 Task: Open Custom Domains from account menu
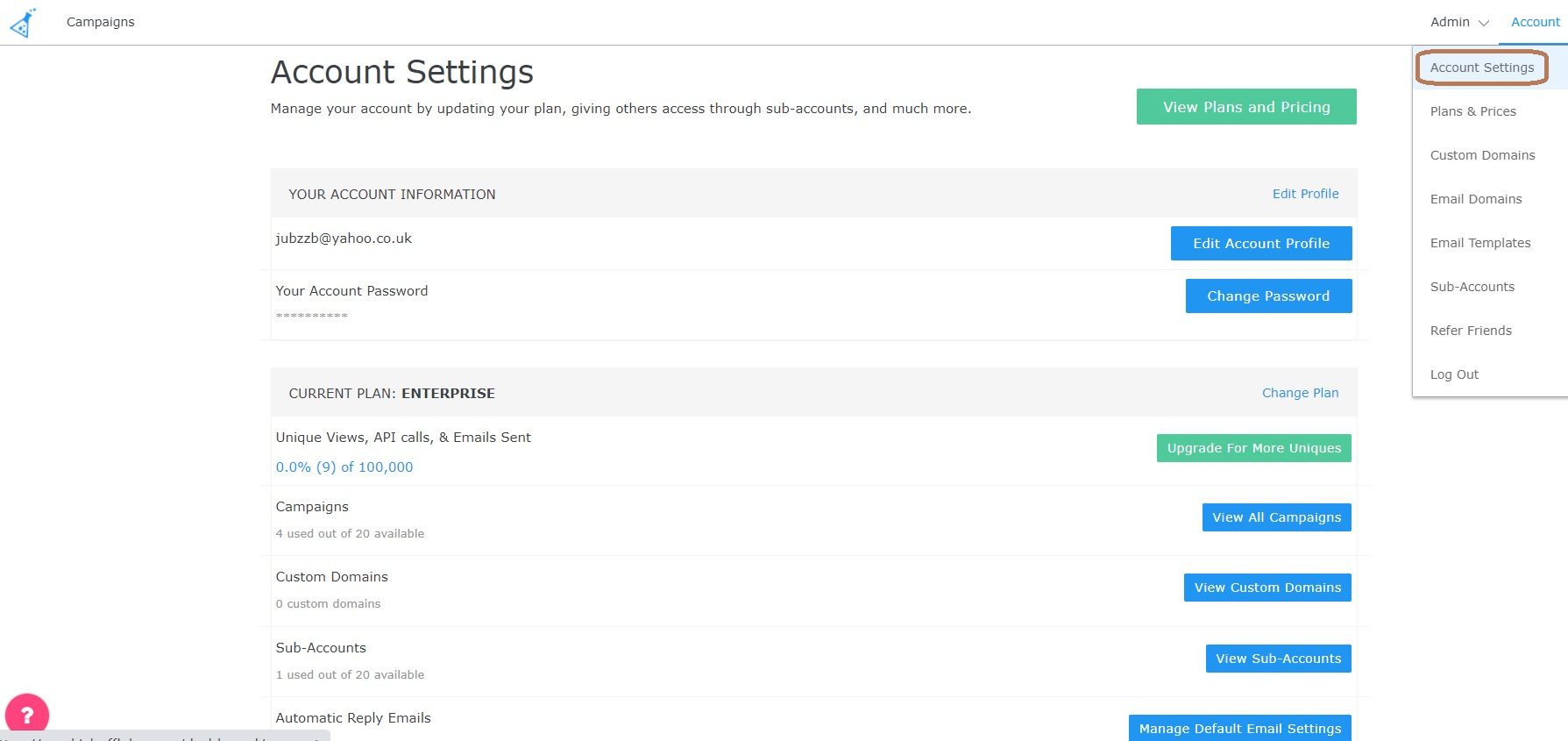click(x=1482, y=155)
